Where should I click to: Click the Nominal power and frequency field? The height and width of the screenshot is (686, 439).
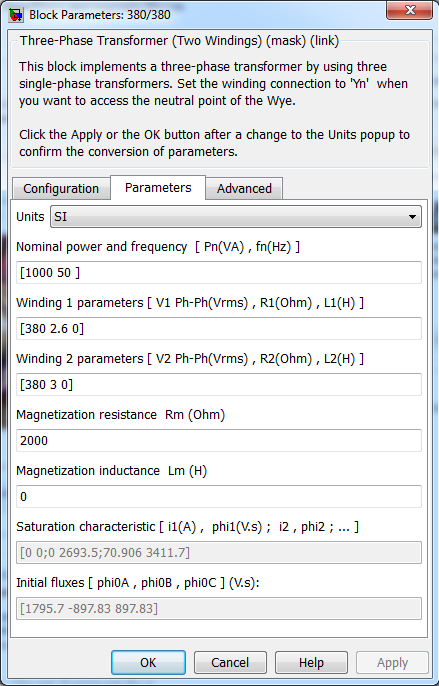click(x=219, y=273)
